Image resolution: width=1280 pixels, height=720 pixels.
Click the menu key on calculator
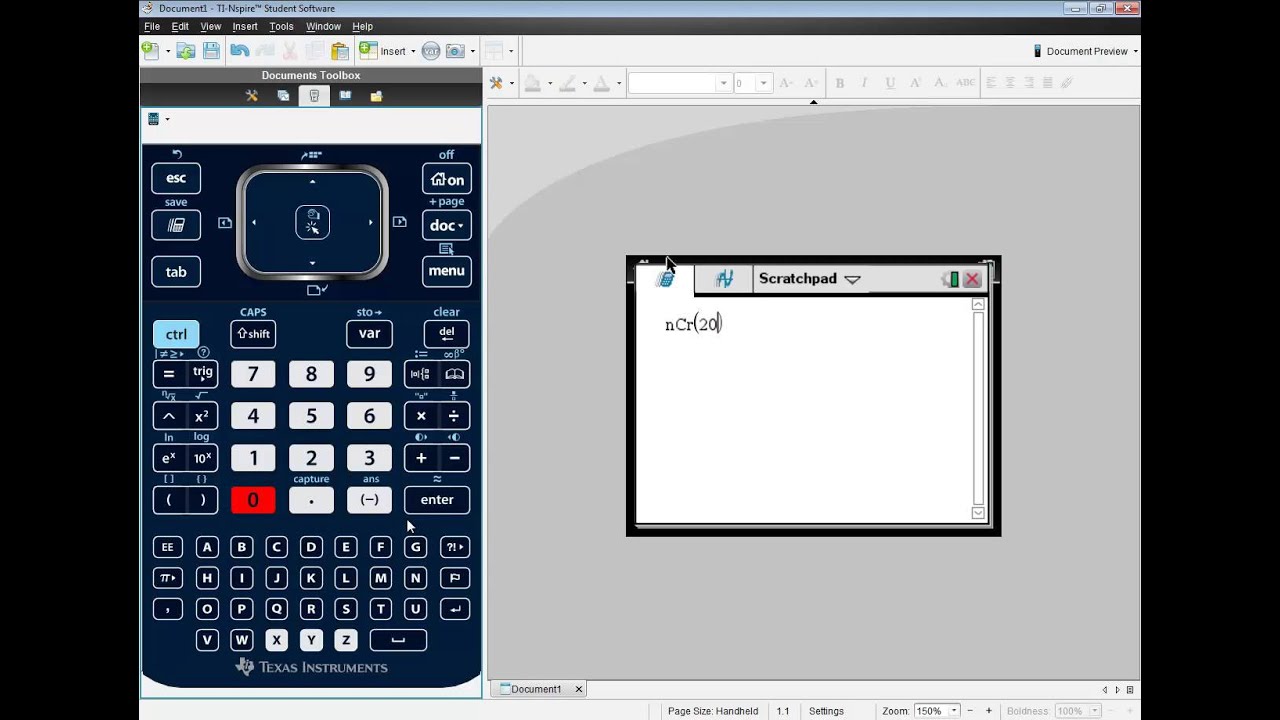(x=446, y=271)
